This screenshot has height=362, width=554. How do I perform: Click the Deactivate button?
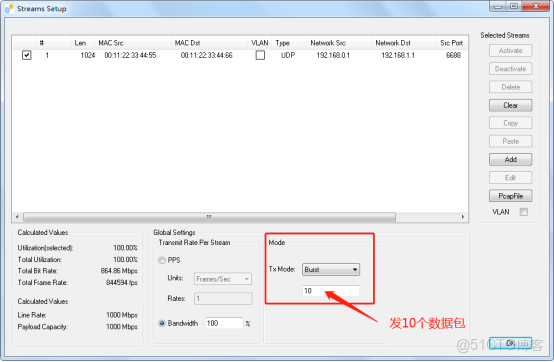click(x=510, y=69)
